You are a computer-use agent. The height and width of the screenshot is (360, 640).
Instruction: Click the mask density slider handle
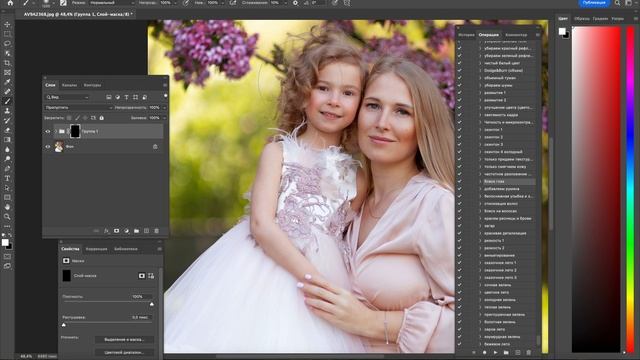152,304
